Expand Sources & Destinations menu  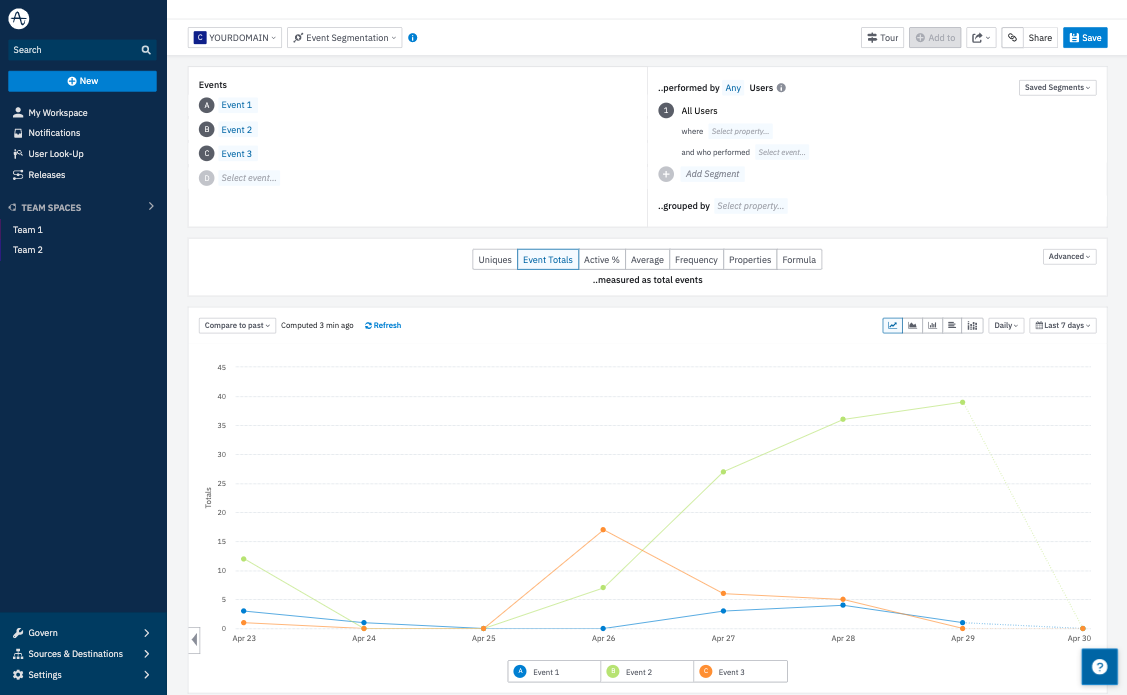(x=147, y=654)
